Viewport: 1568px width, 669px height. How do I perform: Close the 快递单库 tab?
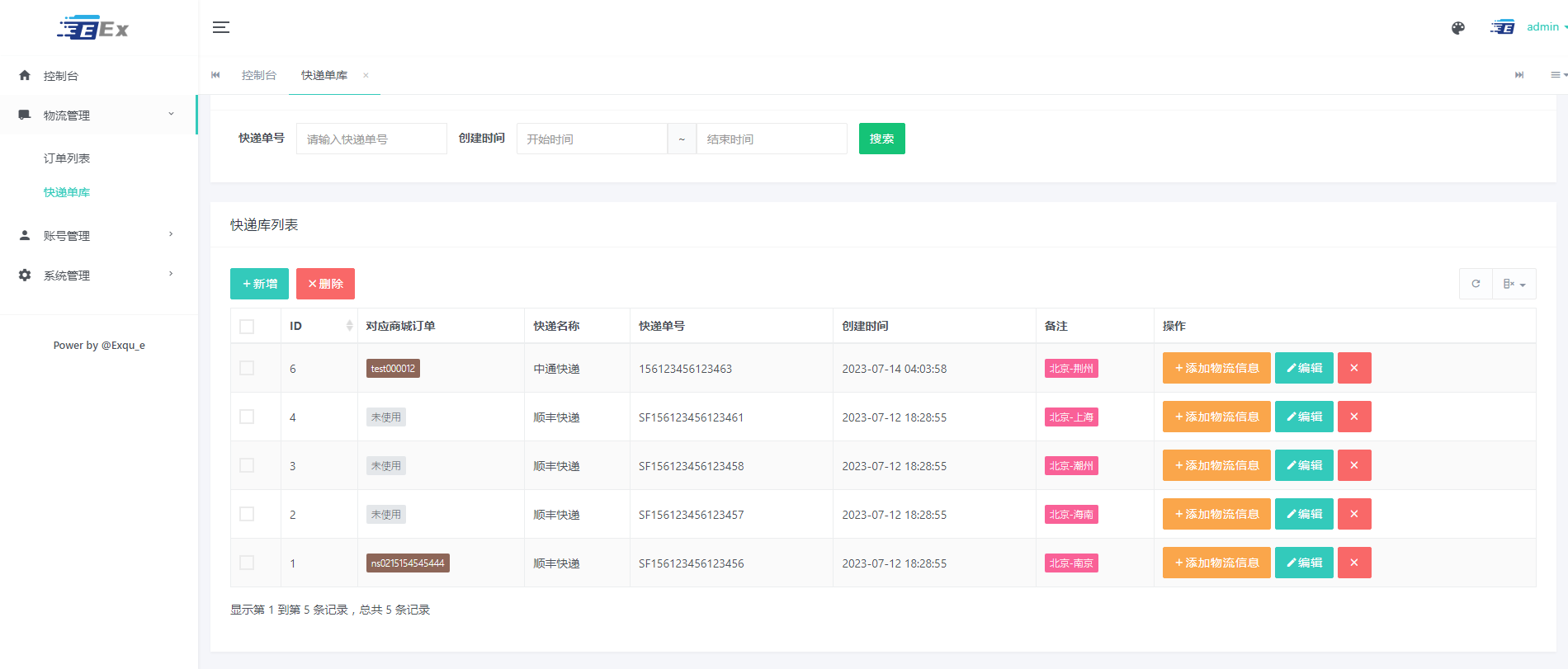(x=366, y=75)
